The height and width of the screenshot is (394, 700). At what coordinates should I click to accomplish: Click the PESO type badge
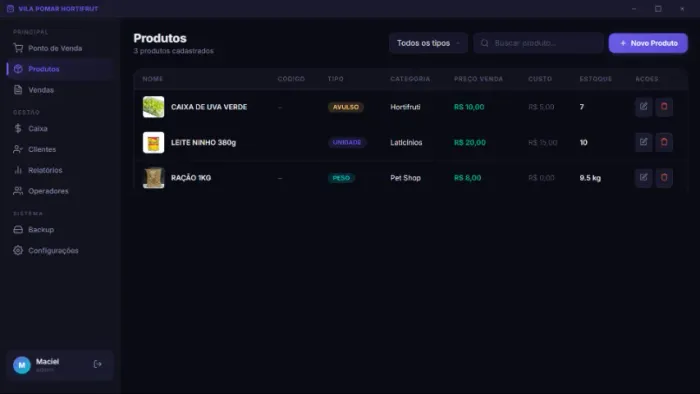[341, 178]
